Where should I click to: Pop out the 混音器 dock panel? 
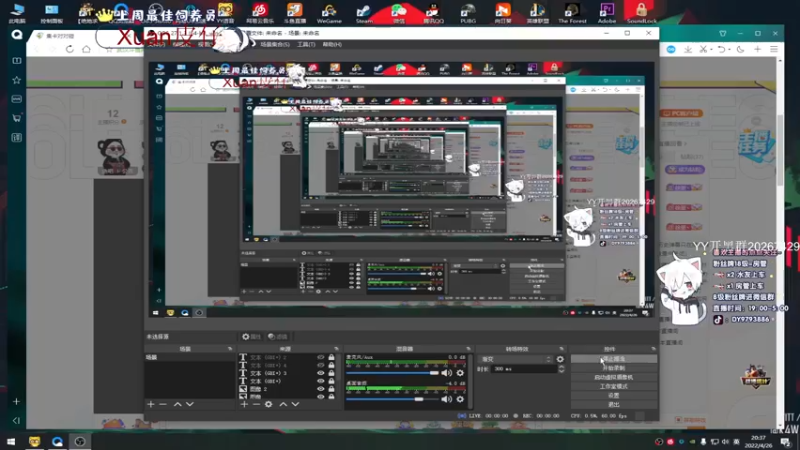click(468, 349)
